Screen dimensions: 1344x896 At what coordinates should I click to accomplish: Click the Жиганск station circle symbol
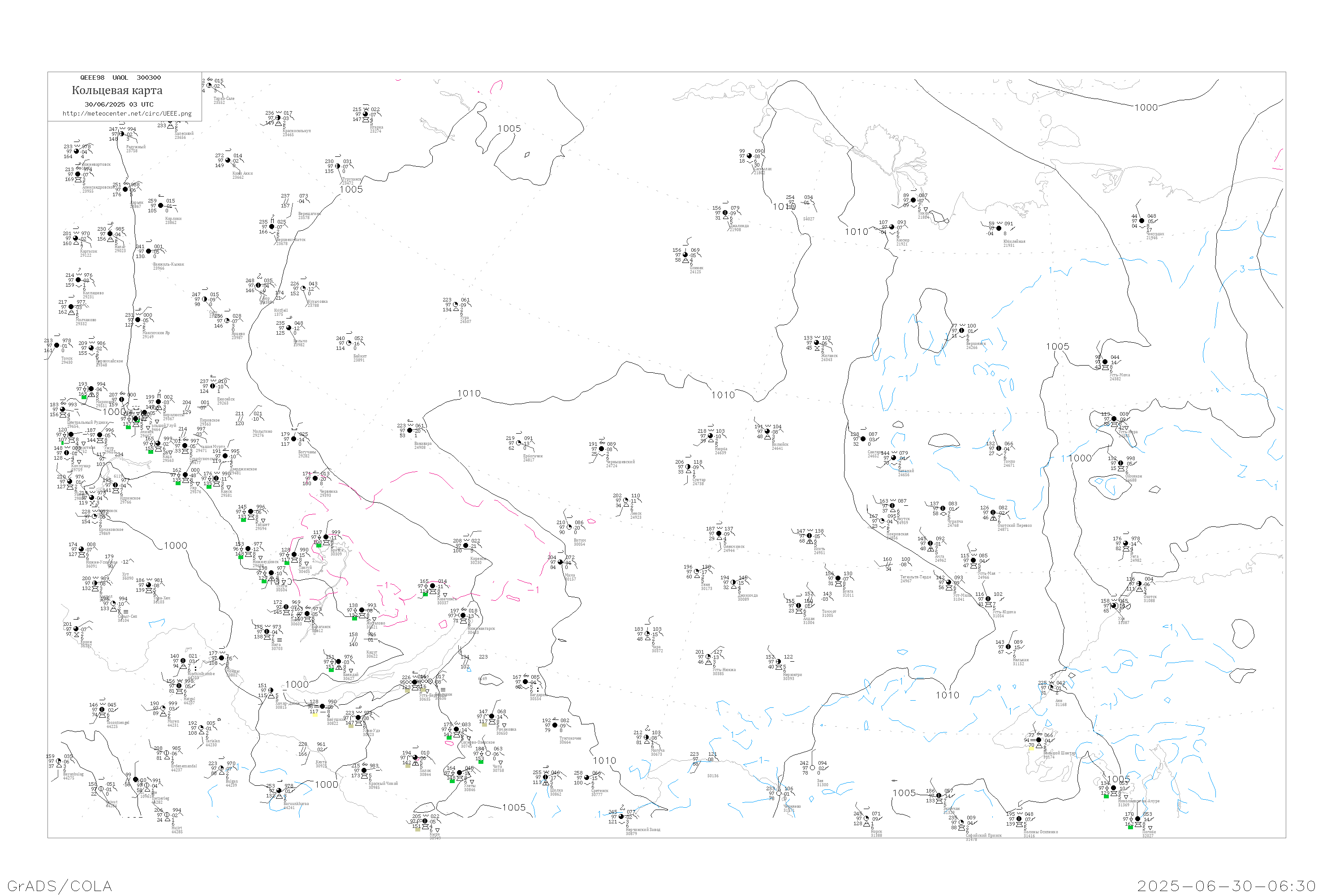[x=817, y=343]
